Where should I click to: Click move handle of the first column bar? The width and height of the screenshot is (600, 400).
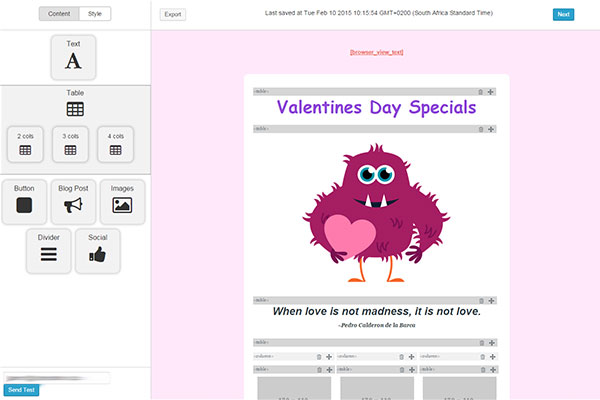(329, 357)
